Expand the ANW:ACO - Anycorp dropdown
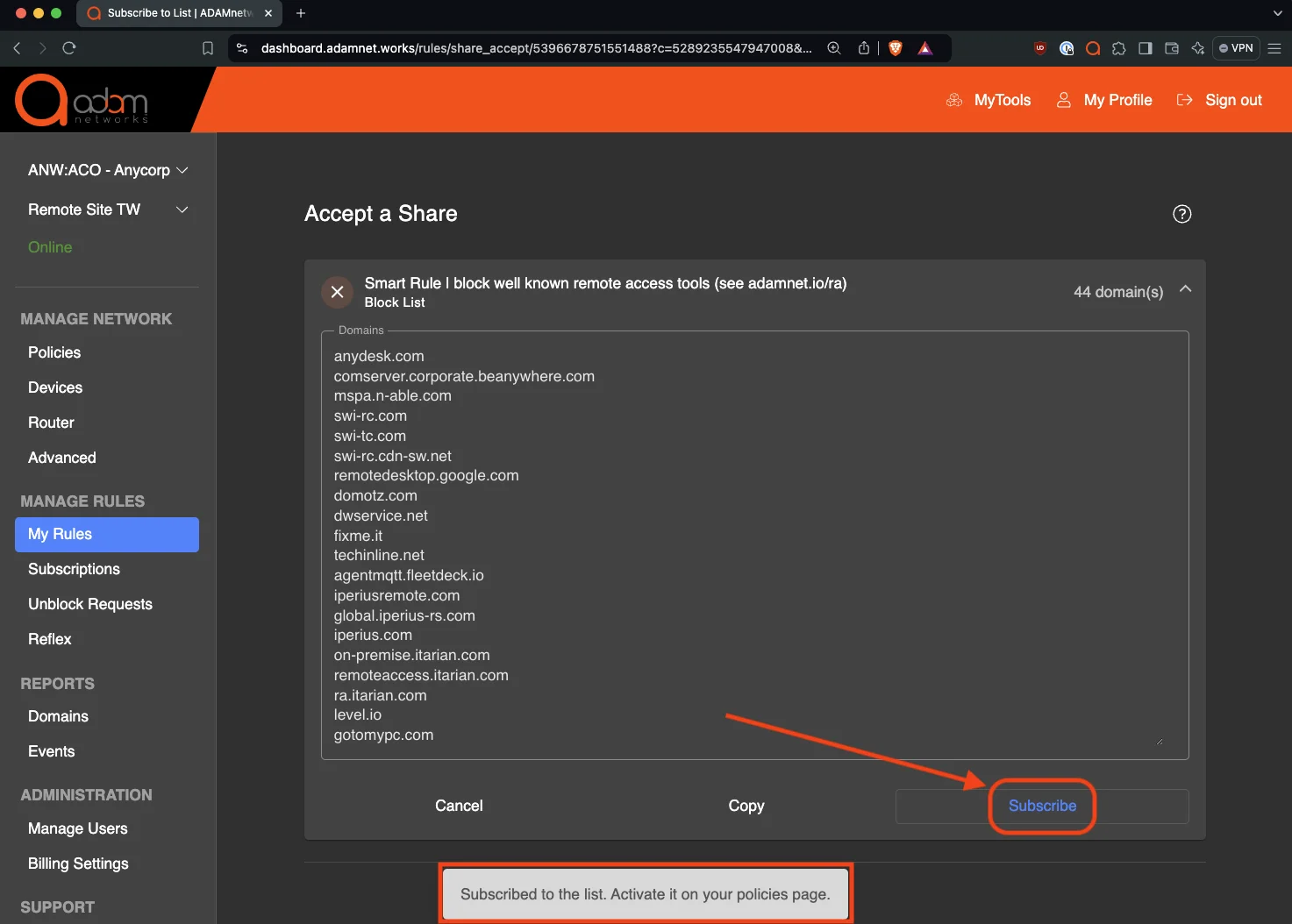 click(108, 170)
